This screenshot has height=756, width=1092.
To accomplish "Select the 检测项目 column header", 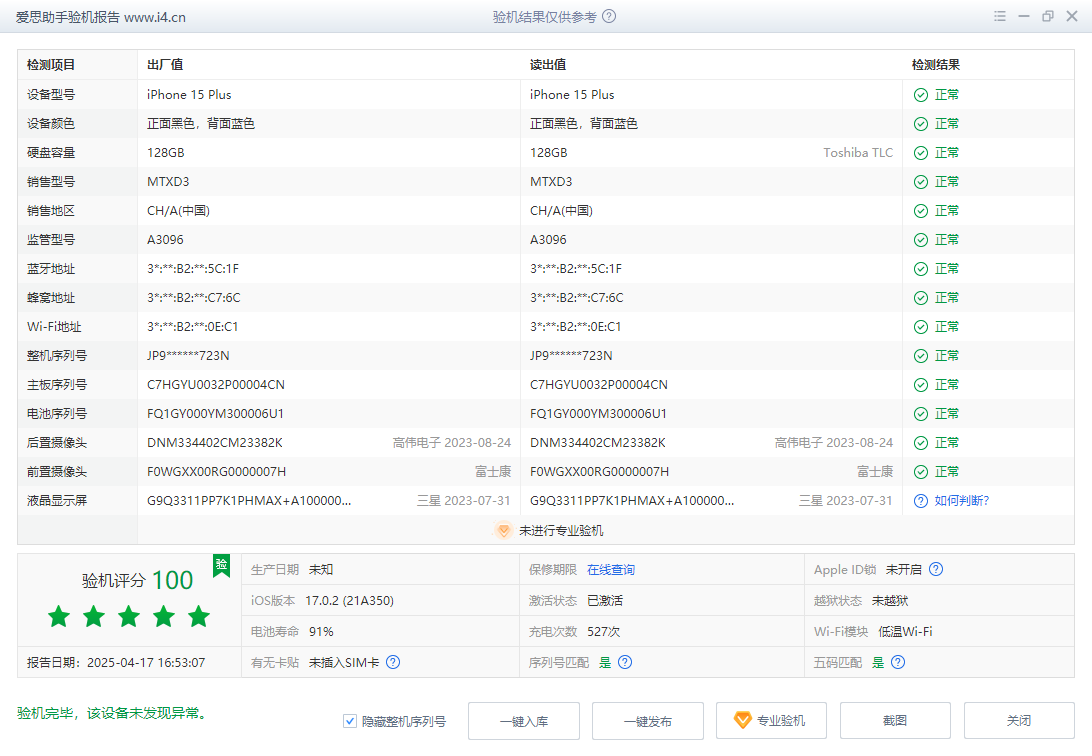I will pos(51,65).
